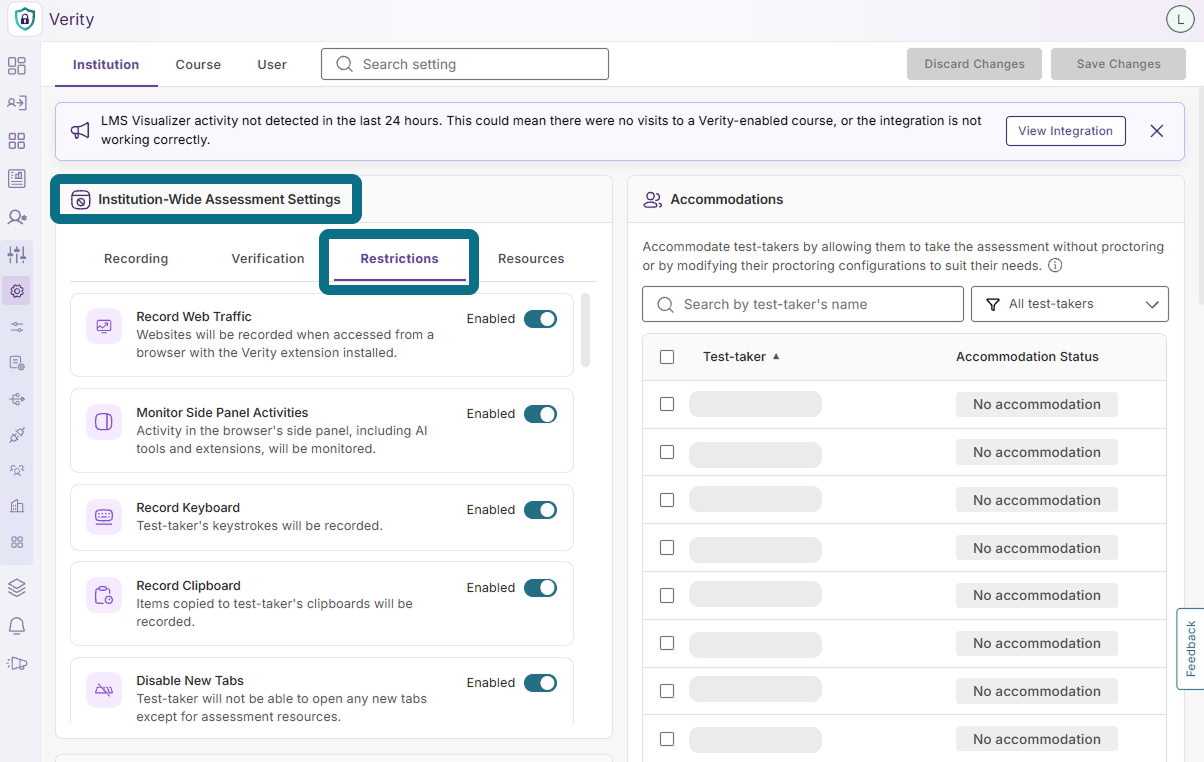Dismiss the LMS Visualizer alert banner
Screen dimensions: 1204x762
pyautogui.click(x=1157, y=131)
